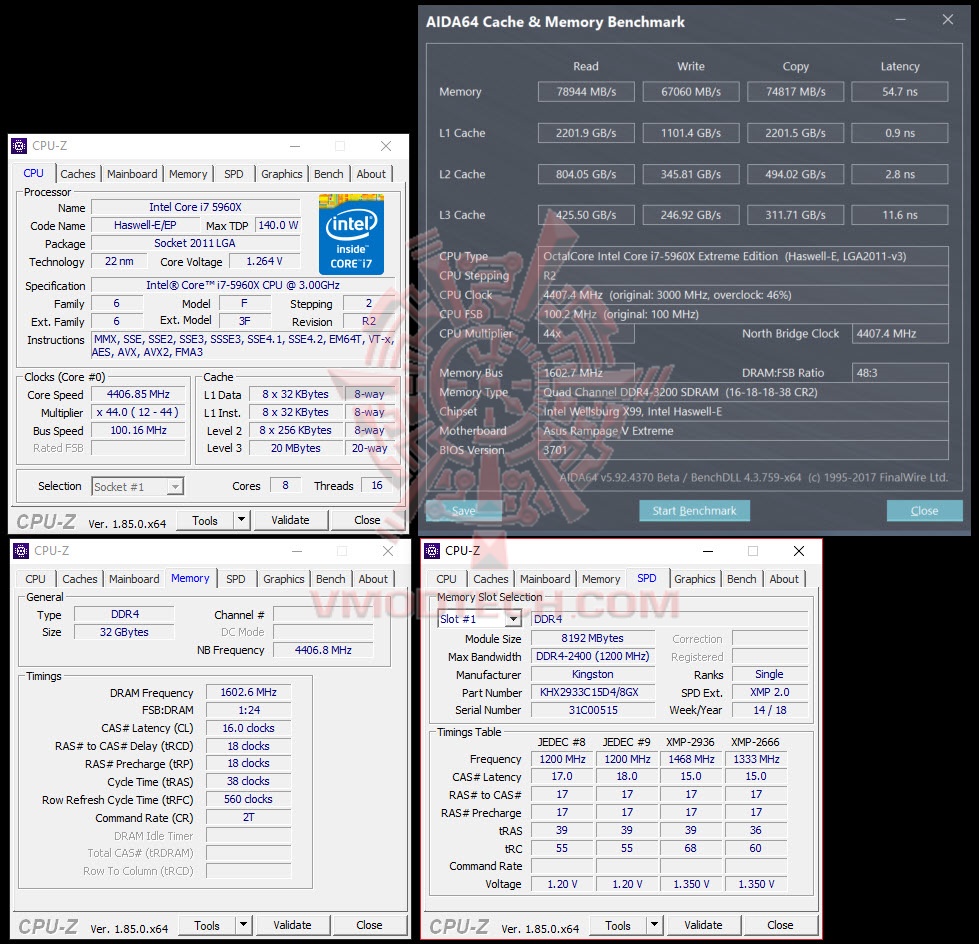Open the Slot #1 memory slot dropdown

pos(479,619)
